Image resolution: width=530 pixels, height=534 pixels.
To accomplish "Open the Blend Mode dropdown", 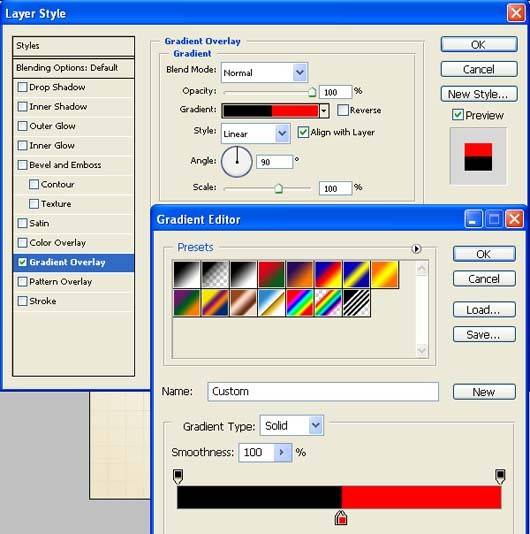I will [x=264, y=72].
